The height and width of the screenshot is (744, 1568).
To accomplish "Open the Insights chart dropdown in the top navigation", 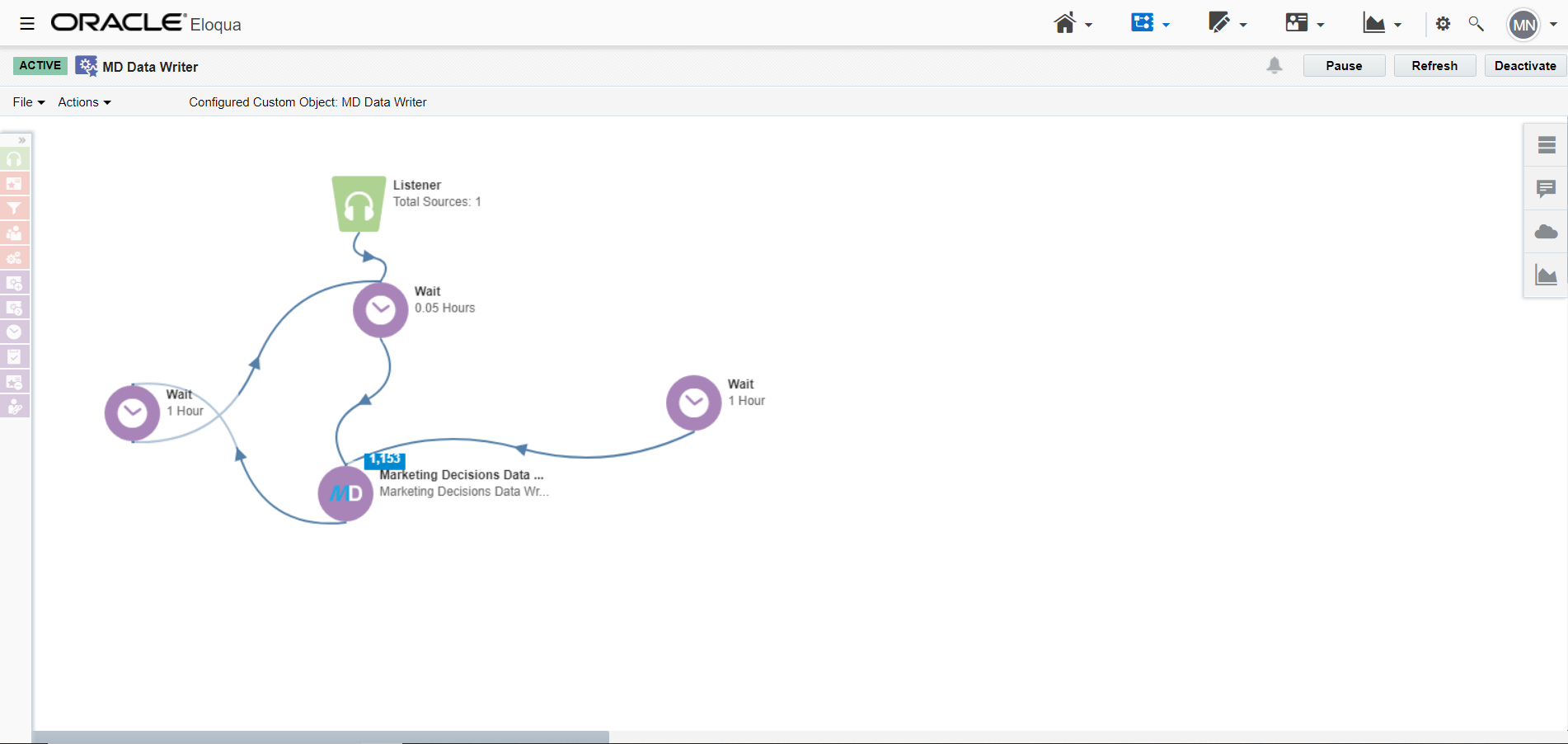I will (x=1382, y=24).
